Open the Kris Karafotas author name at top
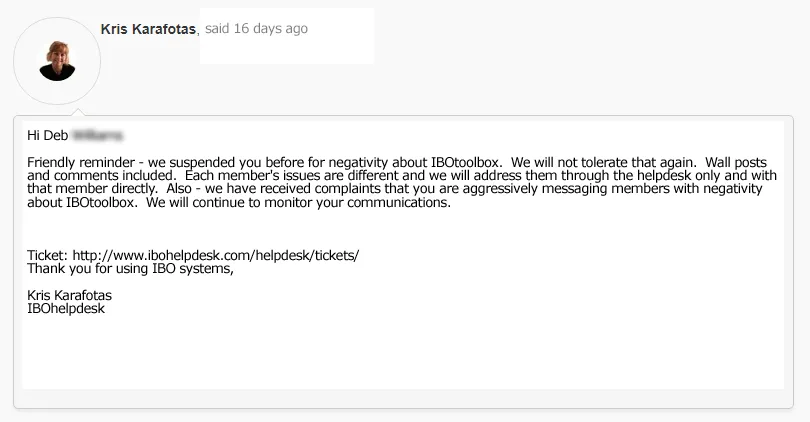Image resolution: width=810 pixels, height=422 pixels. pos(148,29)
